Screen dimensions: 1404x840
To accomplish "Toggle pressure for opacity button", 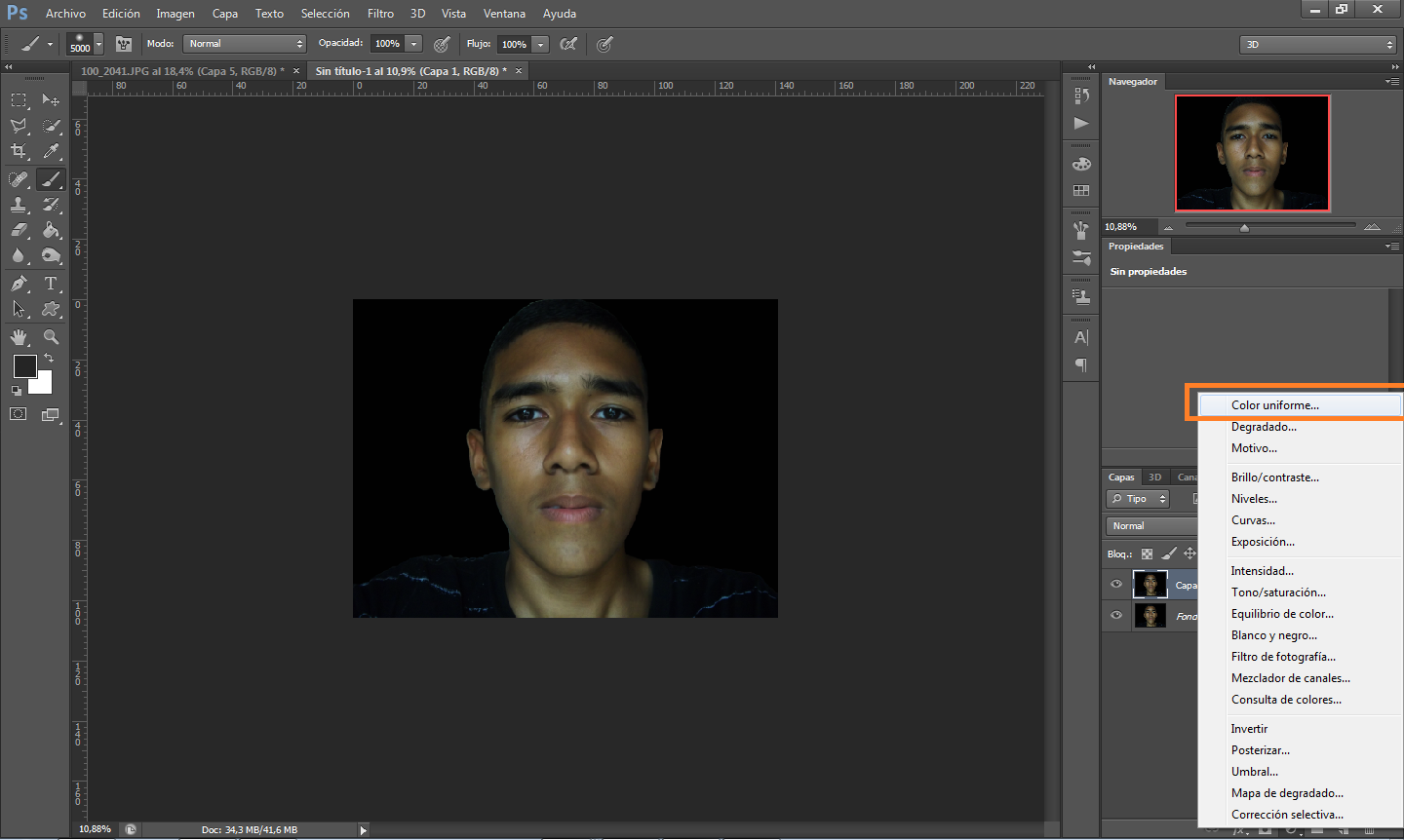I will [442, 44].
